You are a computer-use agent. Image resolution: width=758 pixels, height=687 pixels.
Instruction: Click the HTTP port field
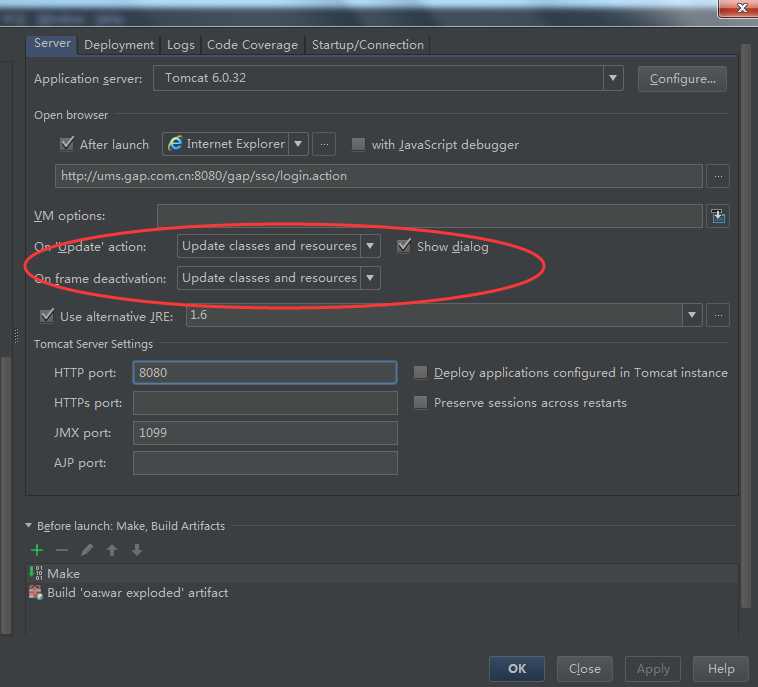point(265,373)
